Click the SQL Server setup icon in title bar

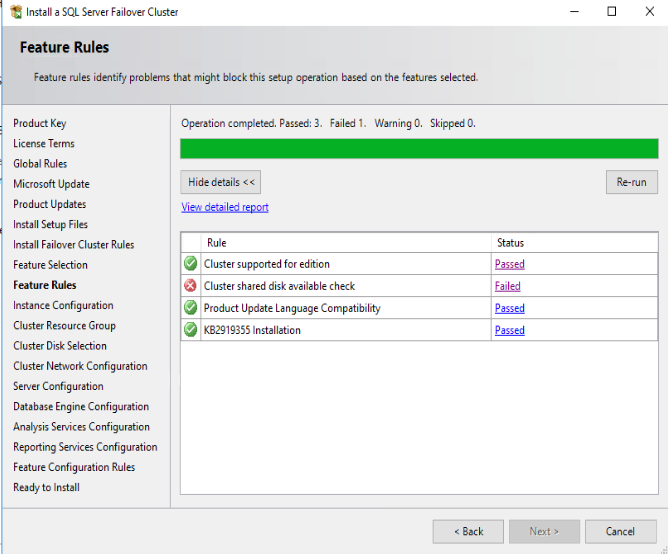point(16,12)
